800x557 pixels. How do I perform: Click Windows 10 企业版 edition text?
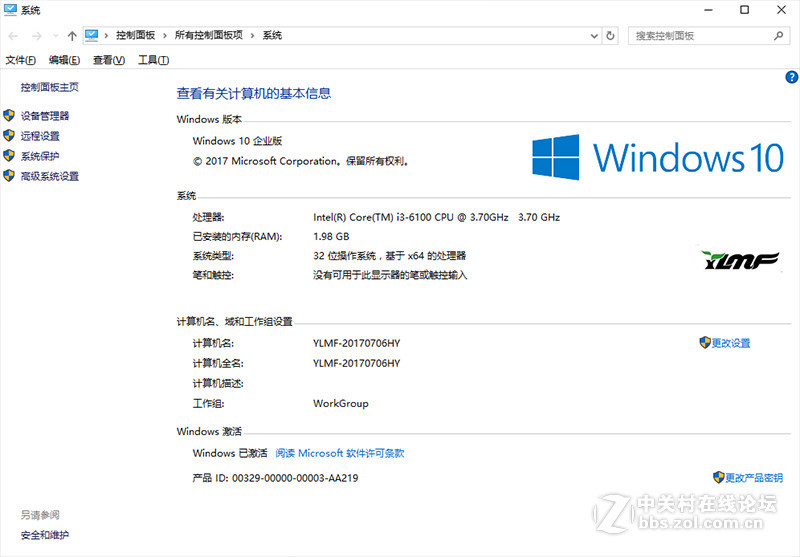click(237, 141)
